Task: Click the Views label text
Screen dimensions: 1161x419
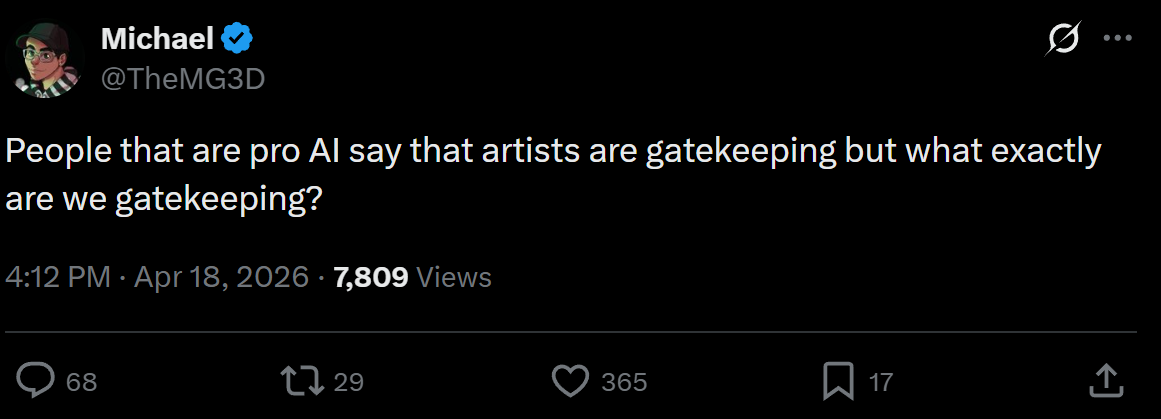Action: point(453,277)
